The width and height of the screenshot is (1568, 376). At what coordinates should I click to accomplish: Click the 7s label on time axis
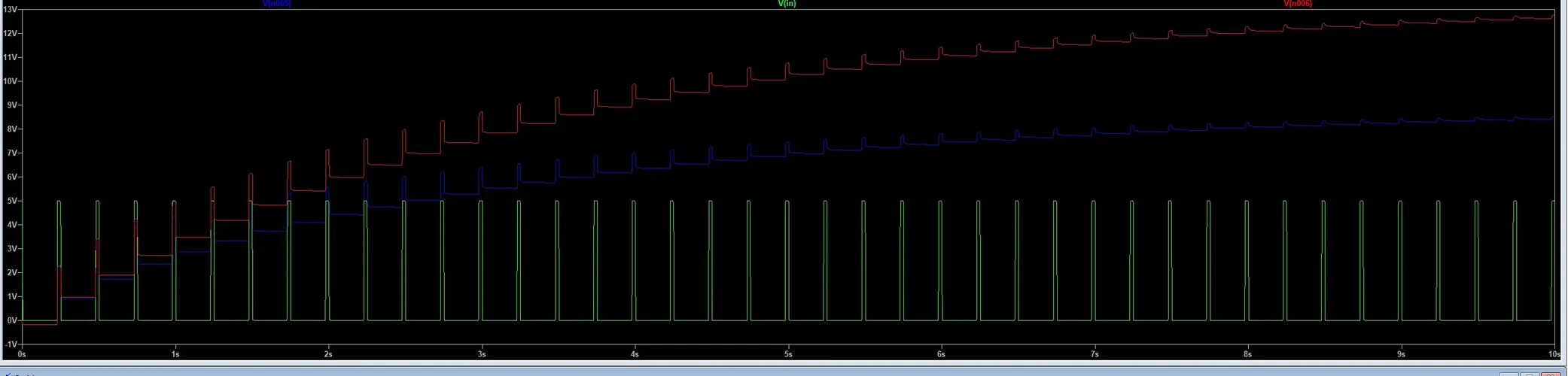(x=1095, y=354)
